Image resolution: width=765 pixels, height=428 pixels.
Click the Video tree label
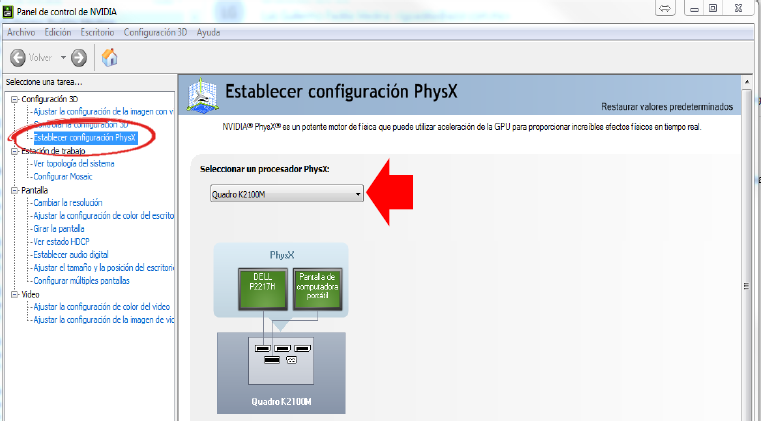coord(30,294)
